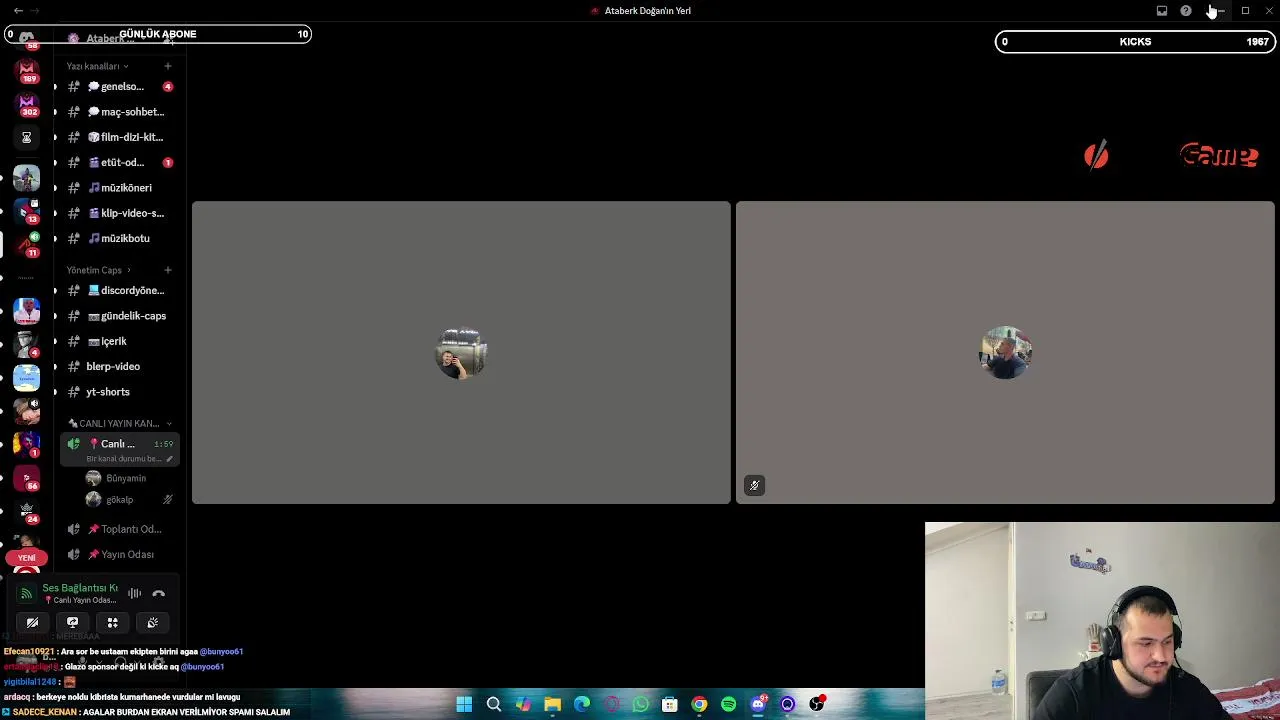Join the Toplantı Od... voice channel
This screenshot has width=1280, height=720.
[120, 529]
